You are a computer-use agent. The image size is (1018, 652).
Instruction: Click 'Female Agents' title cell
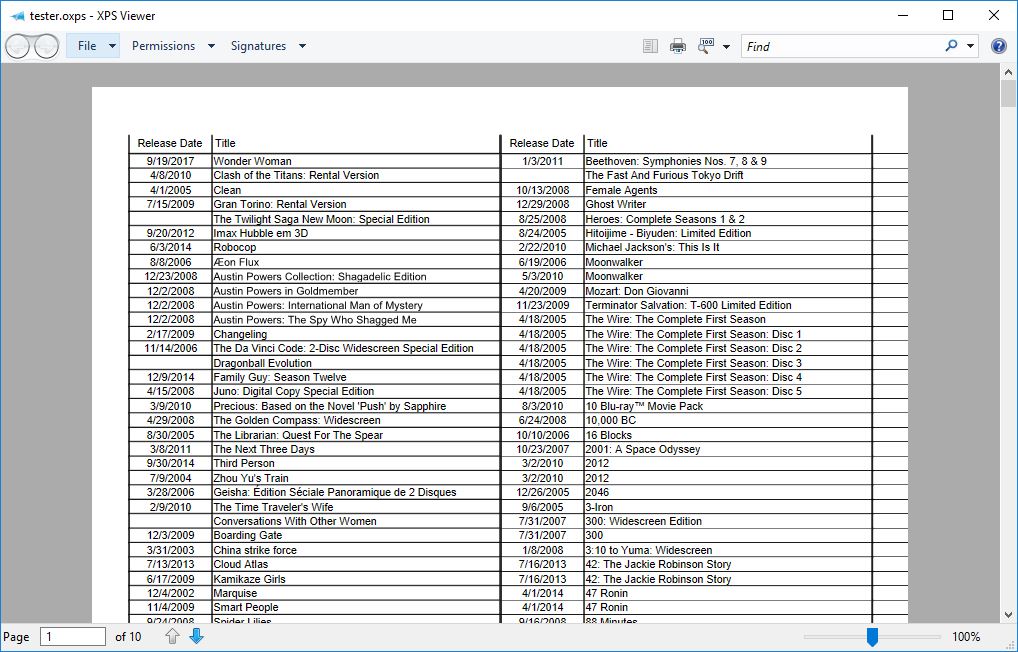click(x=621, y=190)
